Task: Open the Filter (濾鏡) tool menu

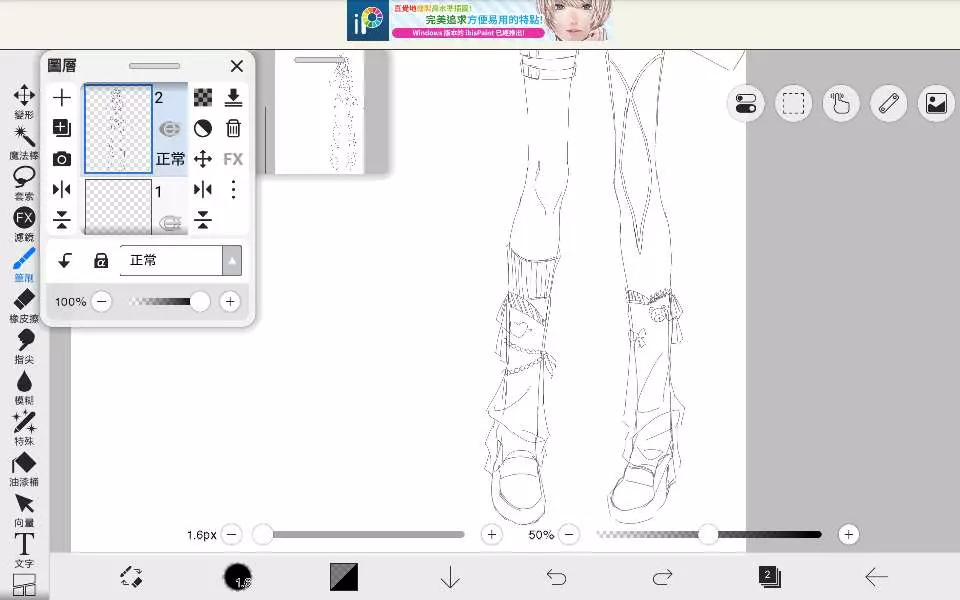Action: pyautogui.click(x=24, y=223)
